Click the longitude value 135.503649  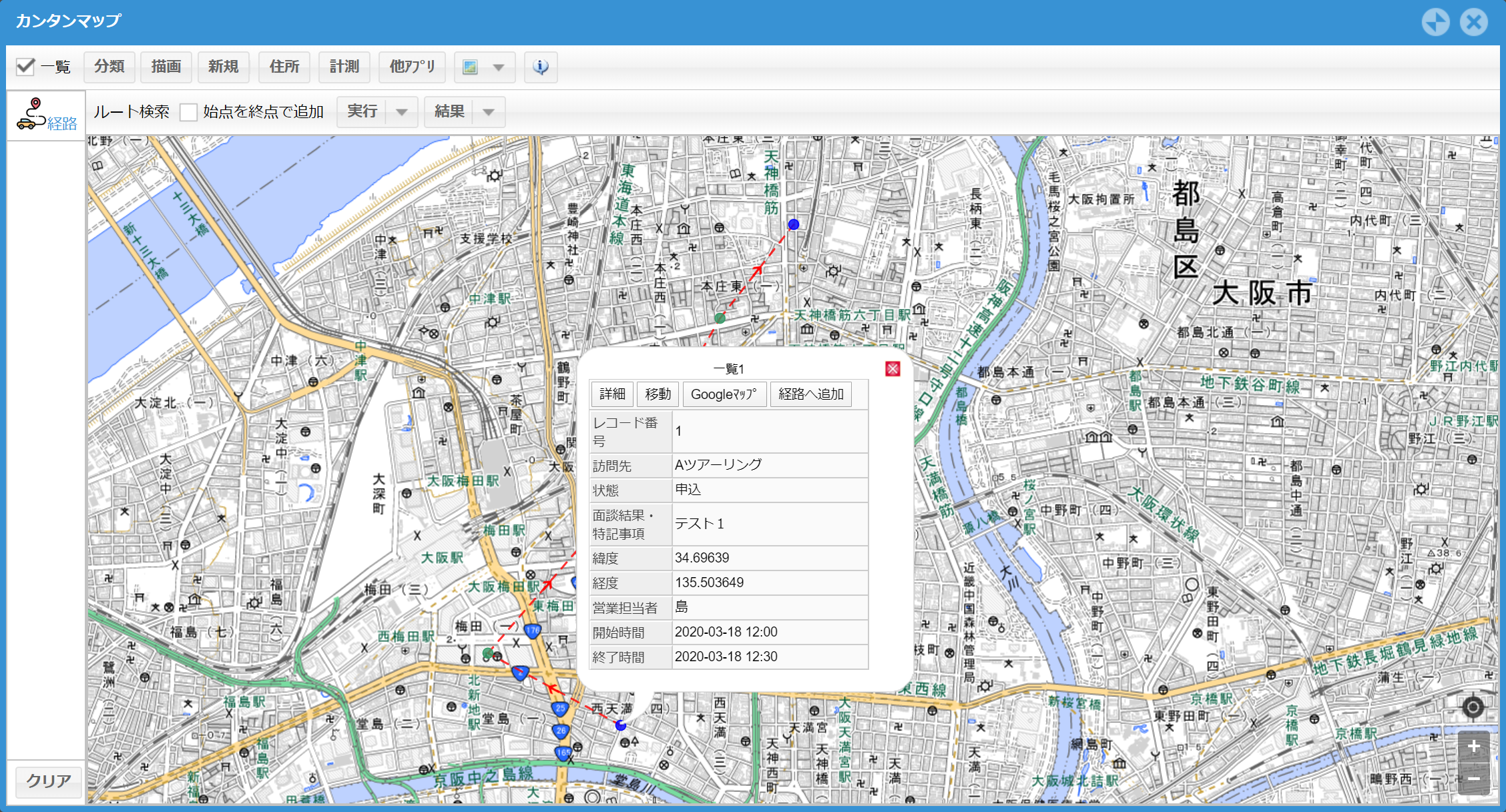pyautogui.click(x=710, y=582)
